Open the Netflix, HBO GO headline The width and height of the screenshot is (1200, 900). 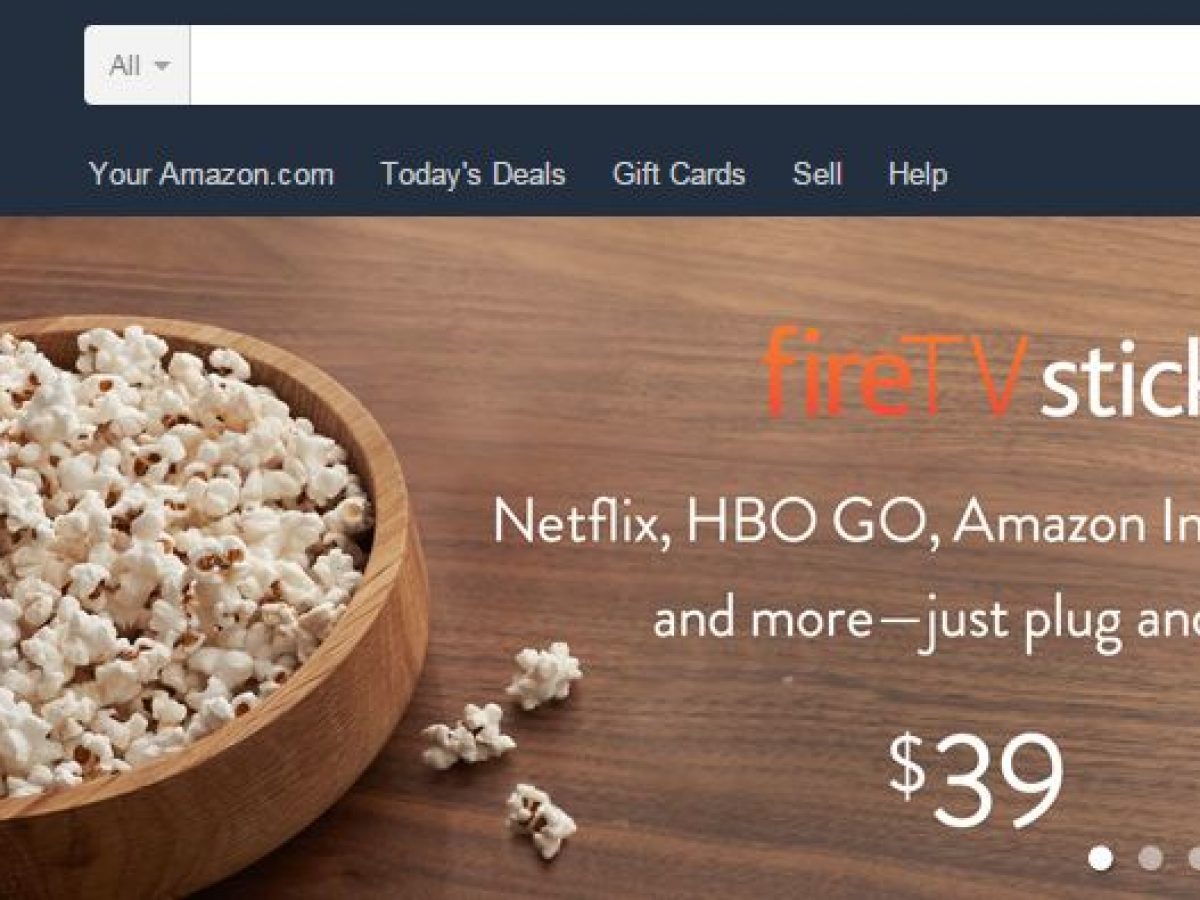846,522
